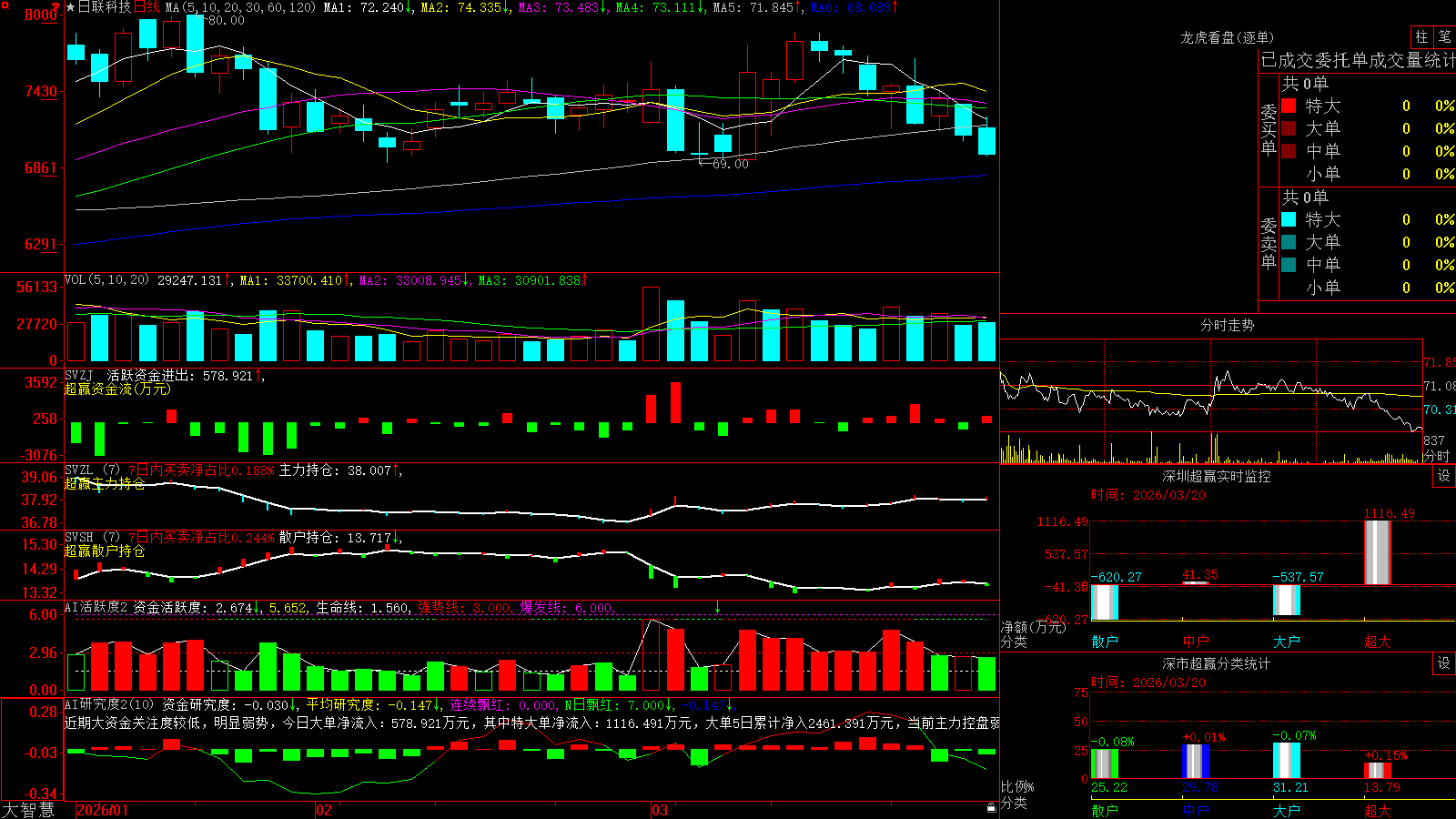Switch order view to 笔 (tick) mode
The image size is (1456, 819).
tap(1444, 36)
